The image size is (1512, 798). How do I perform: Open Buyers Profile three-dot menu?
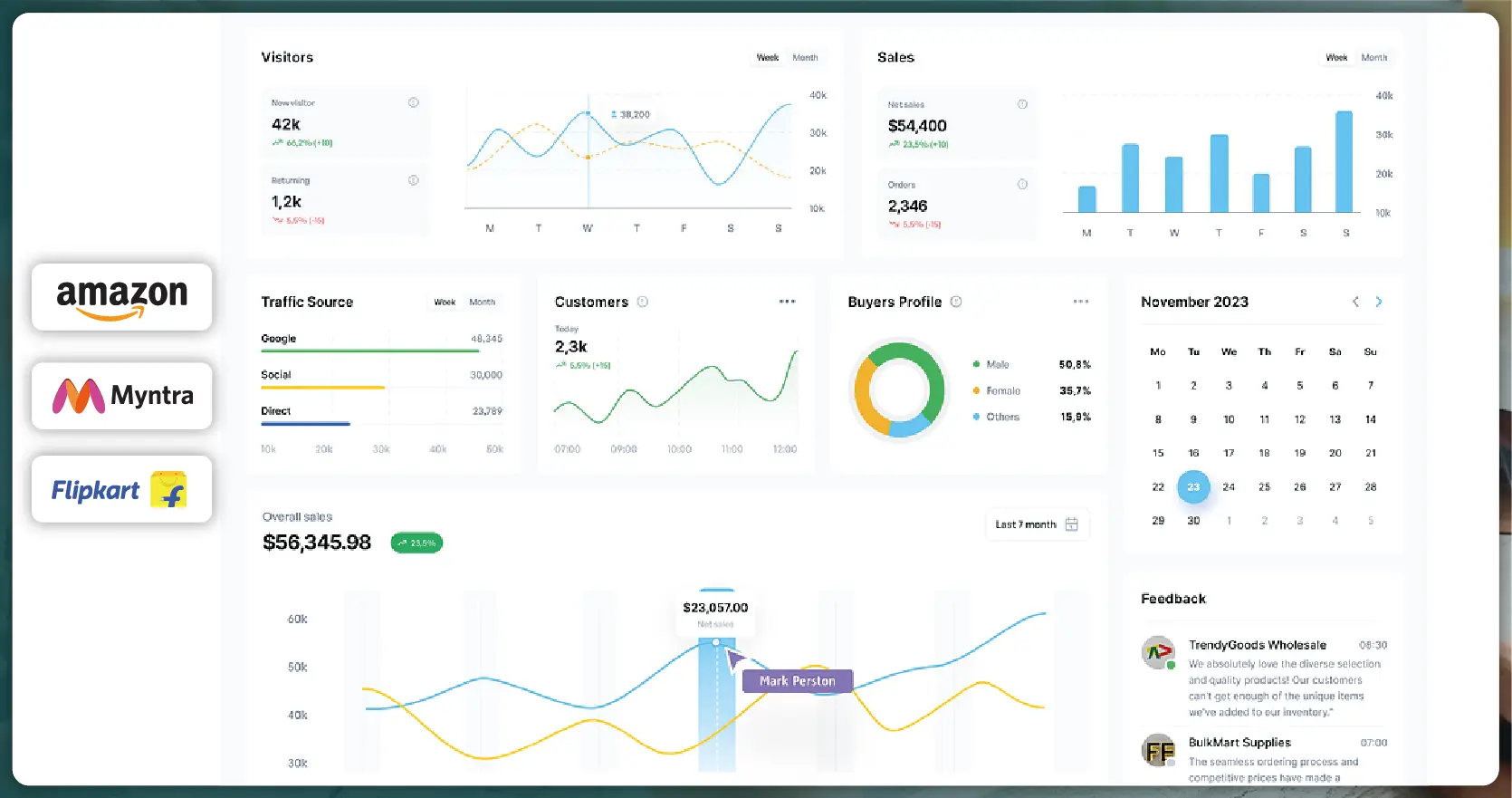click(x=1080, y=302)
